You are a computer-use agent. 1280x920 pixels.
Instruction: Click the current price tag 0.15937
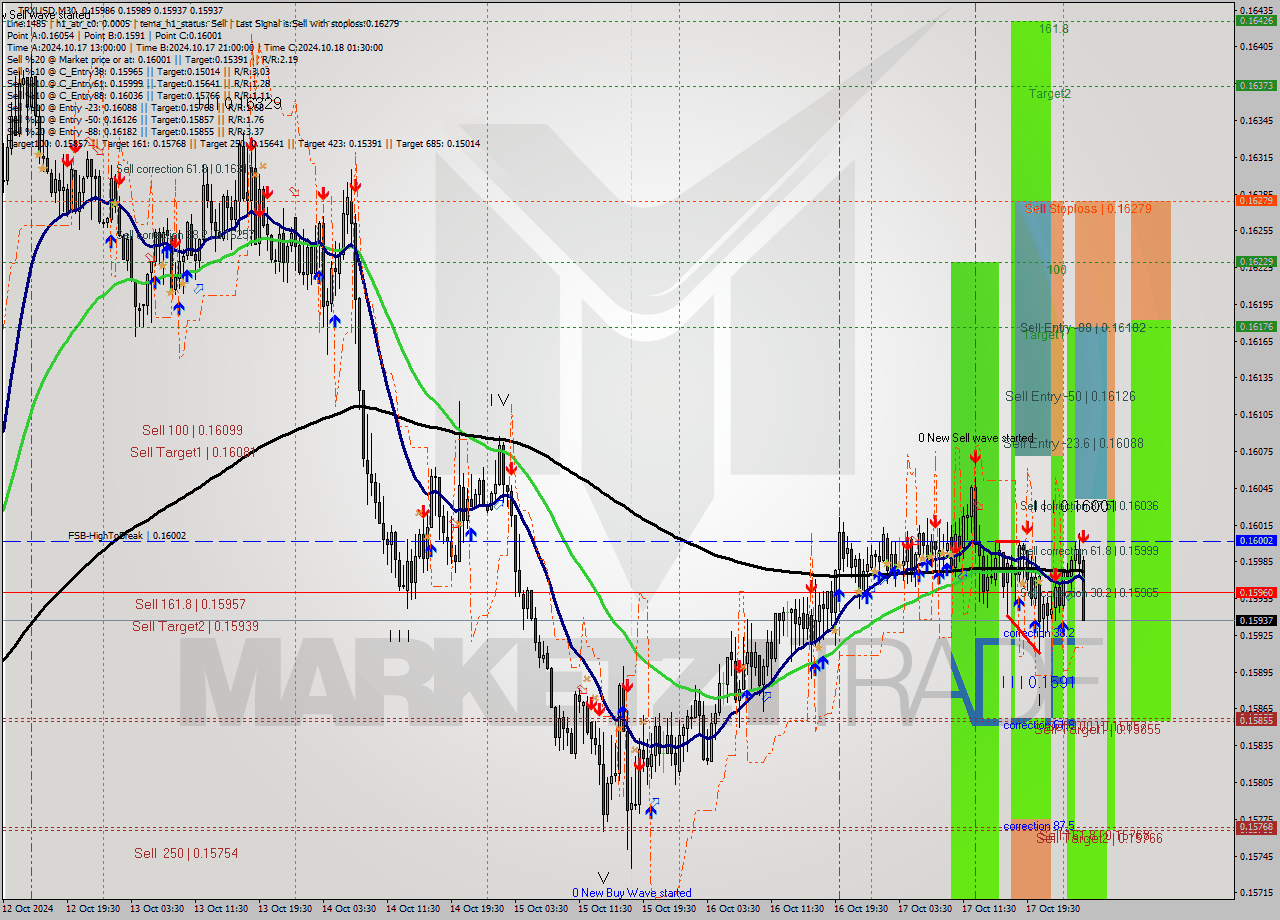1255,620
